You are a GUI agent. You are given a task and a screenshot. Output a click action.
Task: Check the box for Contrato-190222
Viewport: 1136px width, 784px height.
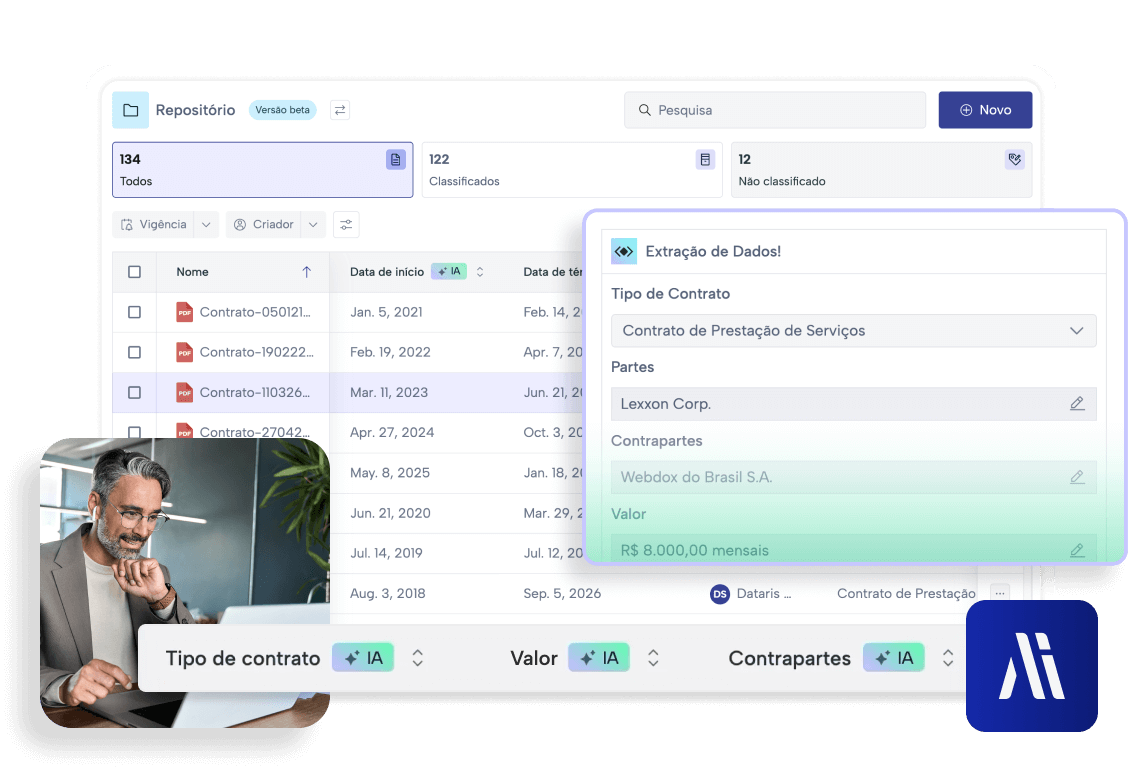coord(135,352)
